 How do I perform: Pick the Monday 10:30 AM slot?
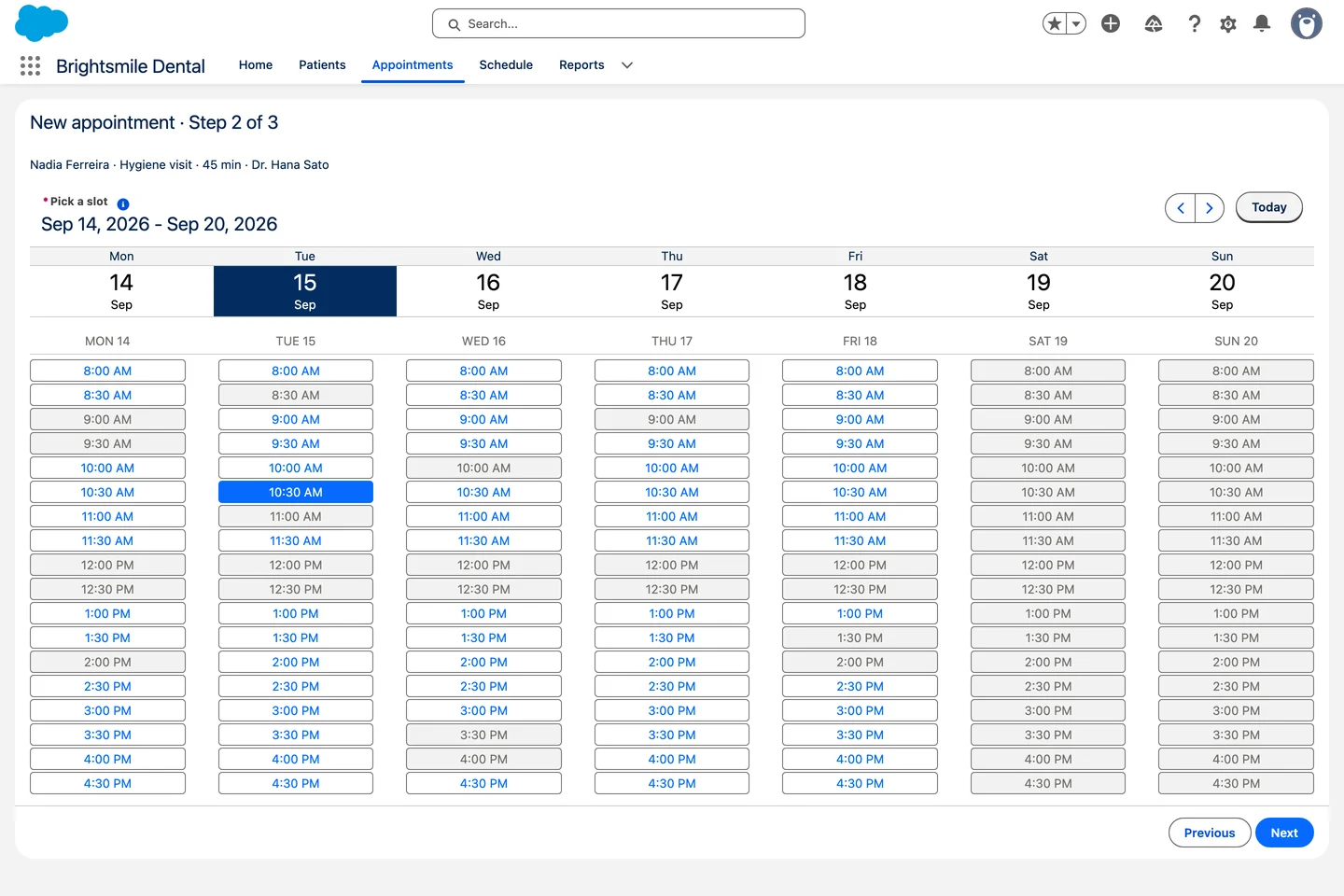point(107,492)
